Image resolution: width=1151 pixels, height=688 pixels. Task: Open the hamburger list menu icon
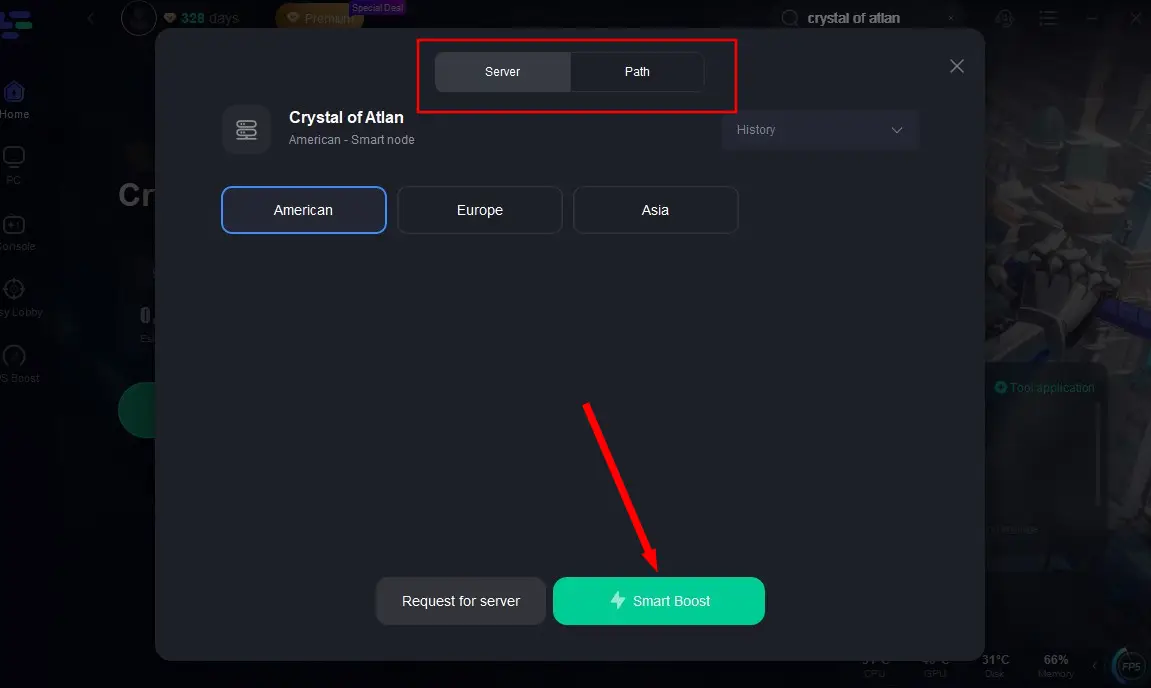pos(1048,18)
